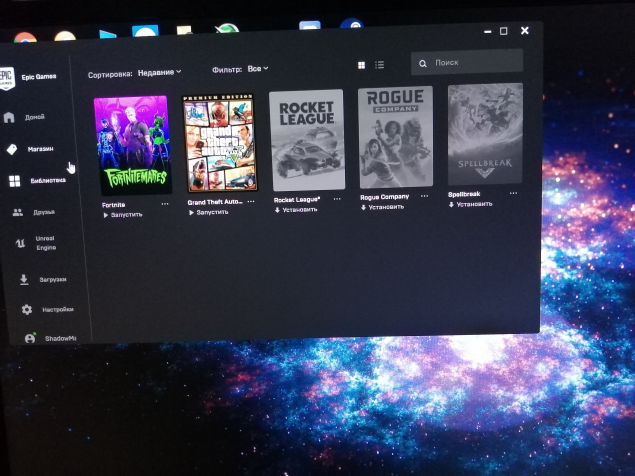Screen dimensions: 635x476
Task: Open Grand Theft Auto three-dot options
Action: [x=251, y=201]
